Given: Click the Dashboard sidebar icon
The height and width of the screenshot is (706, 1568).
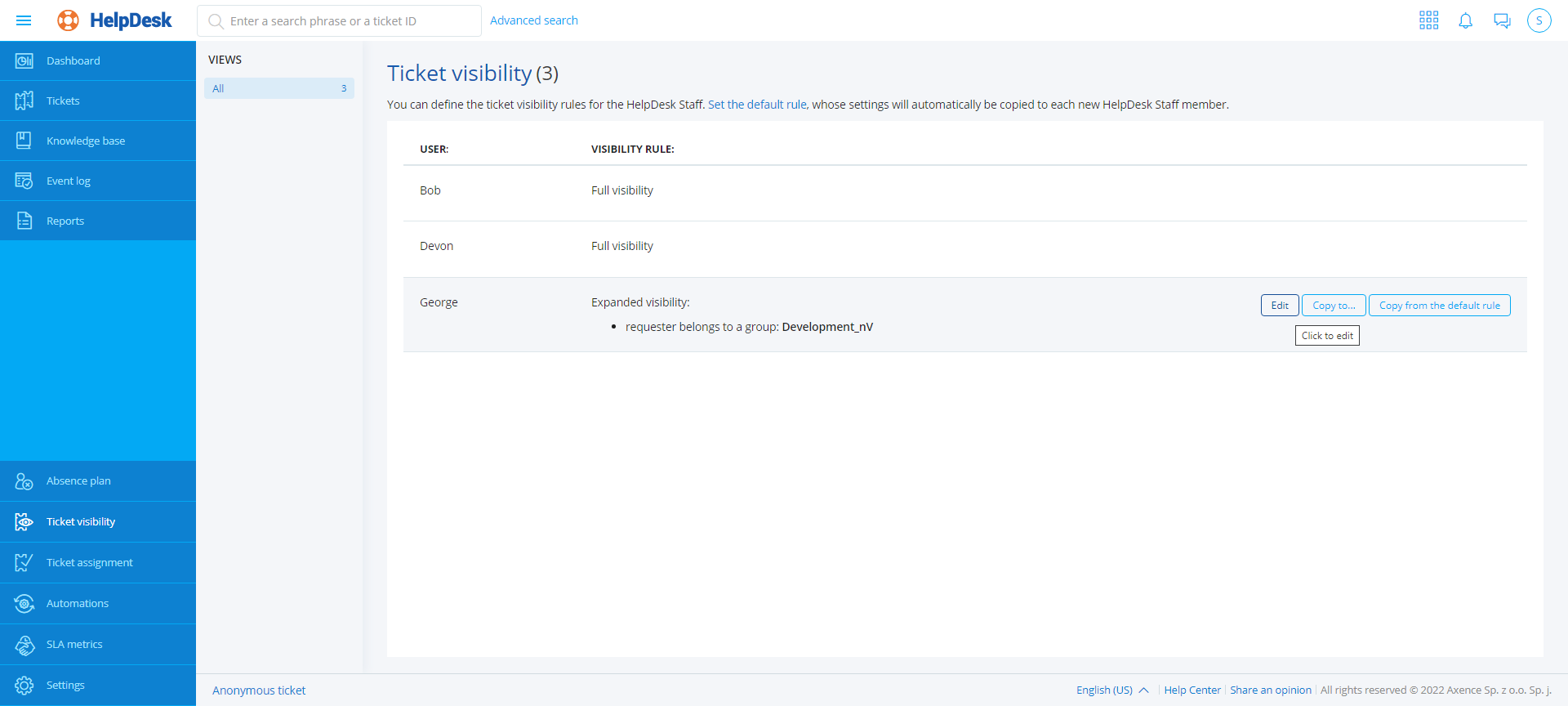Looking at the screenshot, I should (24, 60).
